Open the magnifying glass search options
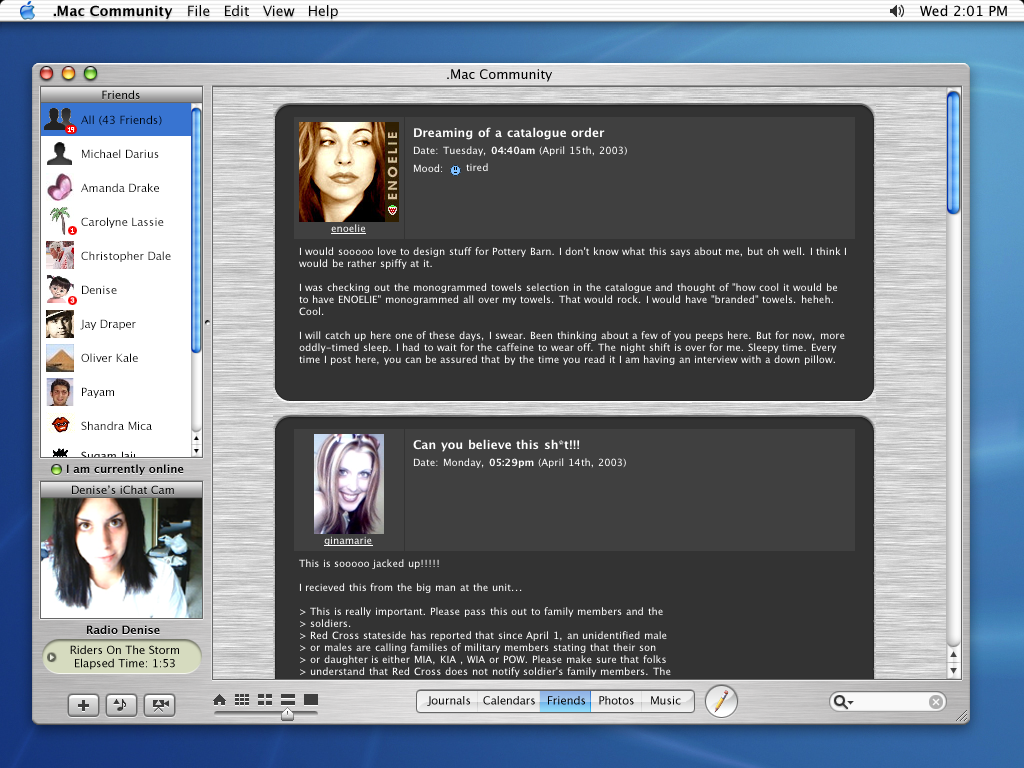Viewport: 1024px width, 768px height. coord(842,701)
